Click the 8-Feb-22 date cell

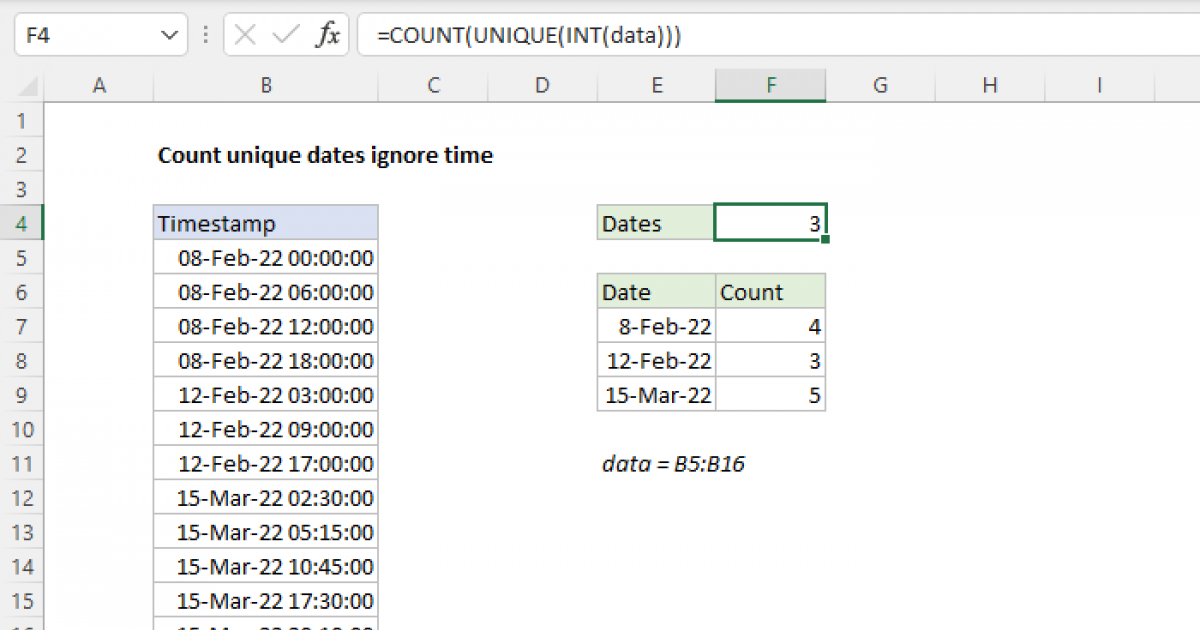click(657, 326)
